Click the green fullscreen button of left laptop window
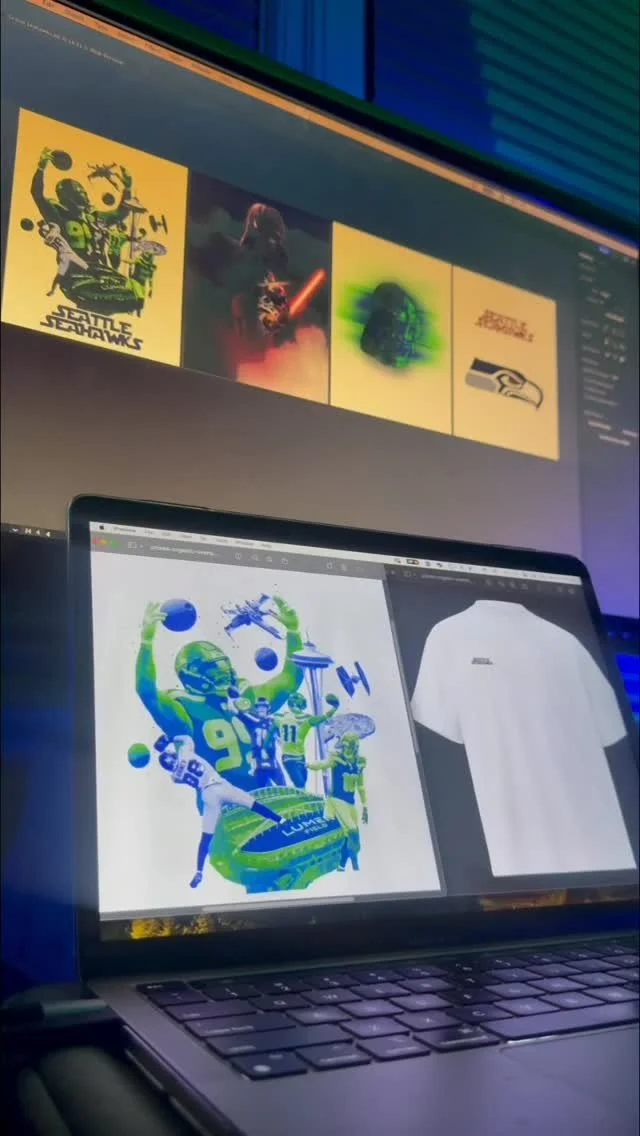 (114, 543)
